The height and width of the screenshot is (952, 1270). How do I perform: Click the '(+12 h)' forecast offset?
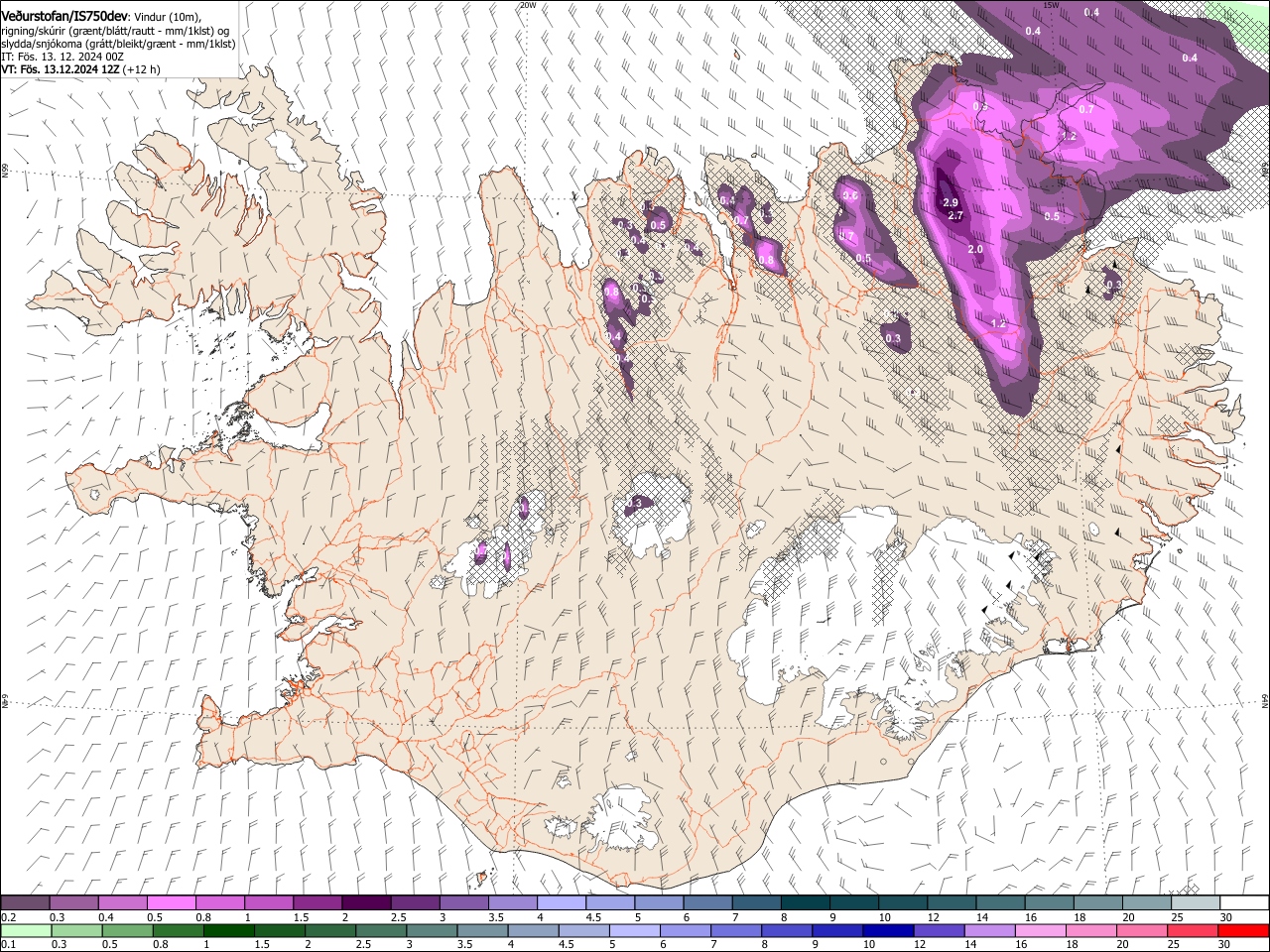pyautogui.click(x=143, y=69)
